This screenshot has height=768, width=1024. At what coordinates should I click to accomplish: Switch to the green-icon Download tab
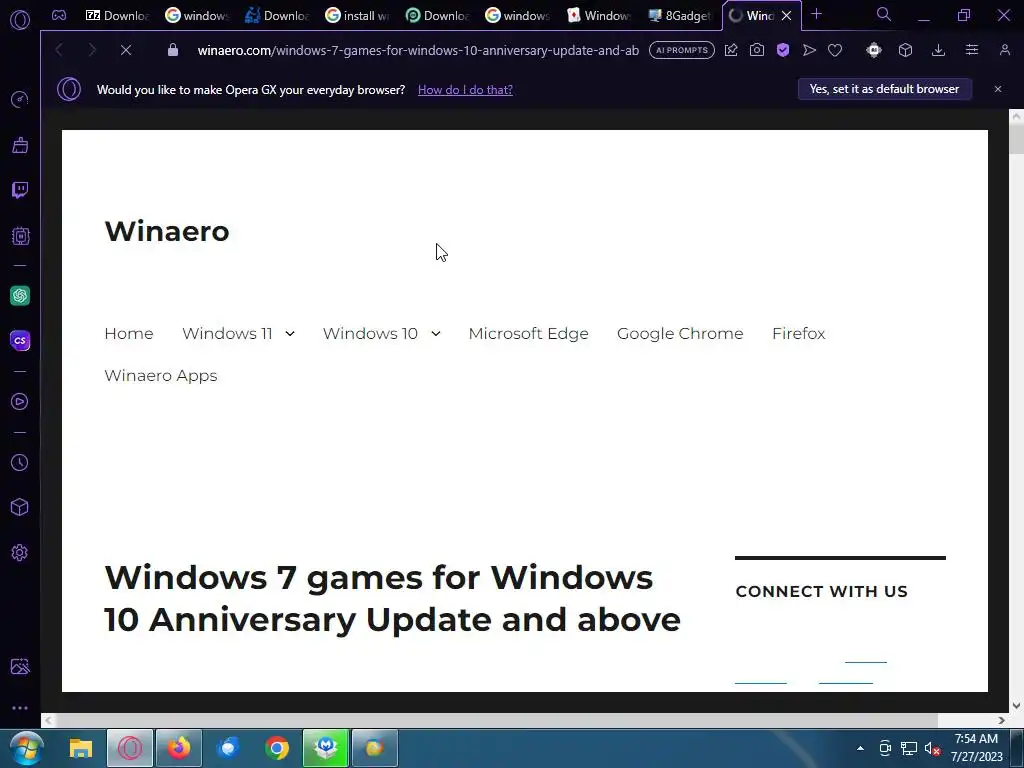[438, 15]
